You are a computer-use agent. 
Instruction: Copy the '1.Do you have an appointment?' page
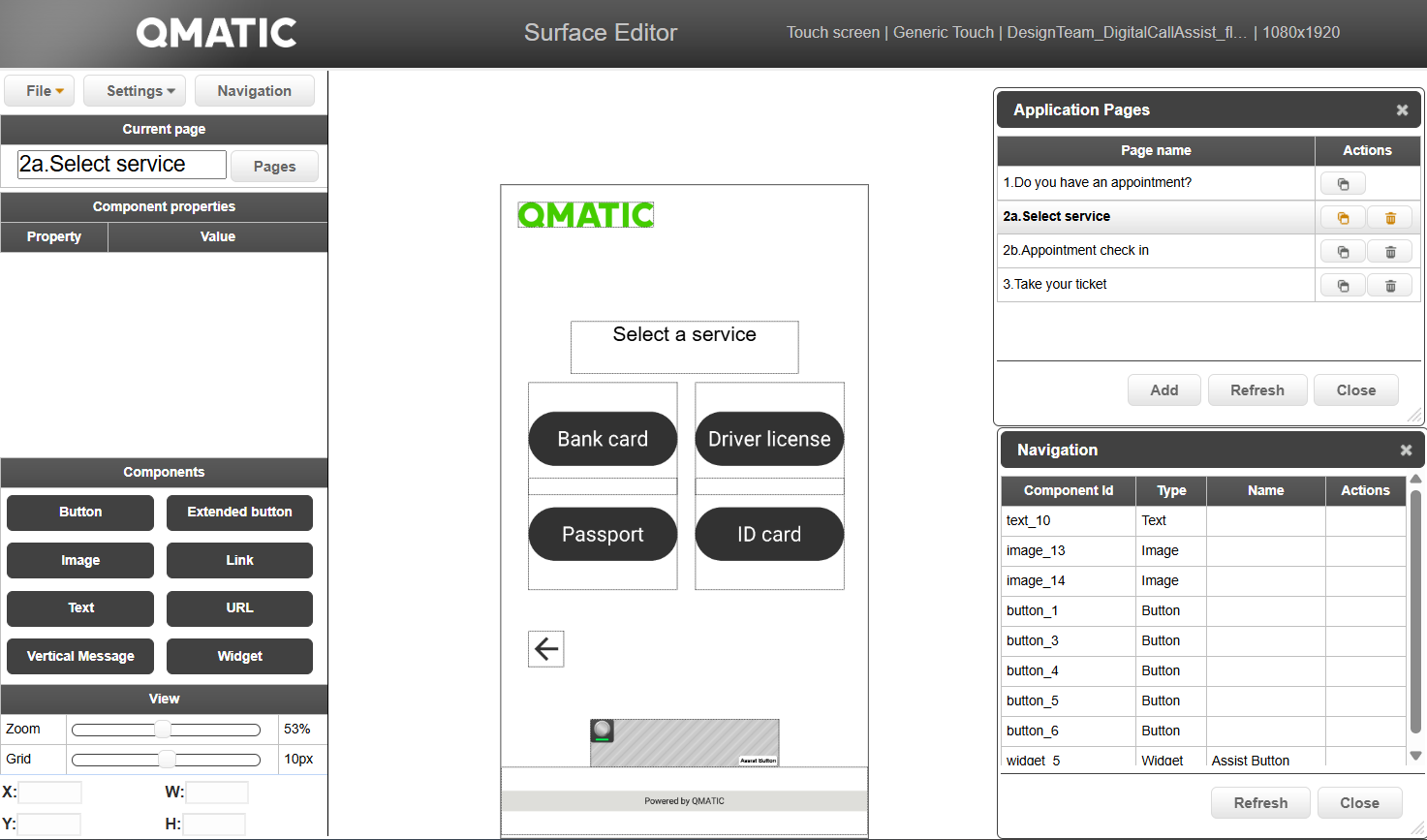1343,184
